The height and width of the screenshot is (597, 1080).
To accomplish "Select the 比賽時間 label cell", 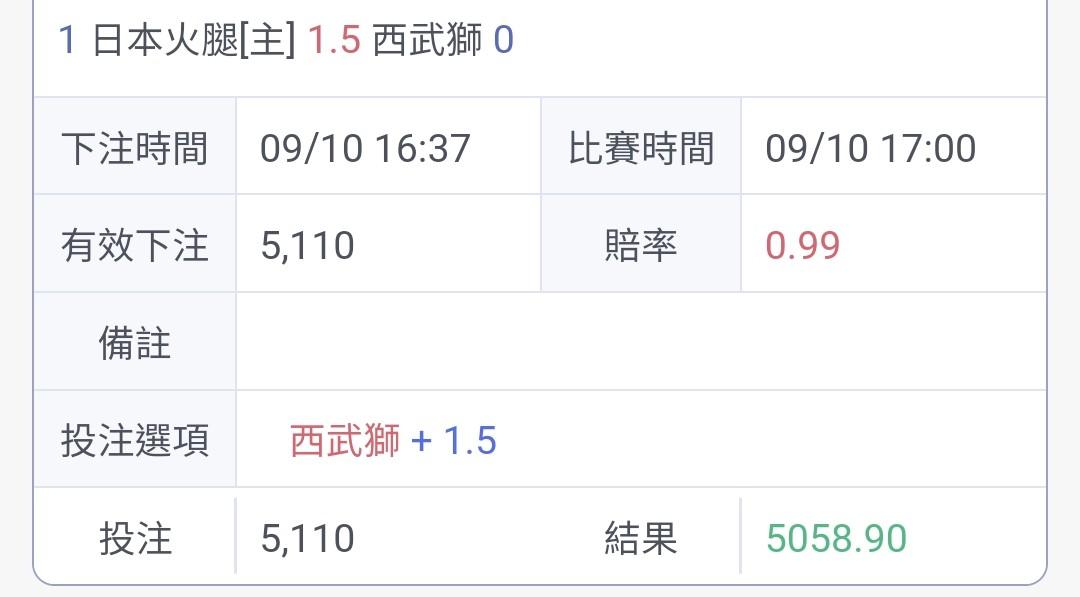I will (641, 146).
